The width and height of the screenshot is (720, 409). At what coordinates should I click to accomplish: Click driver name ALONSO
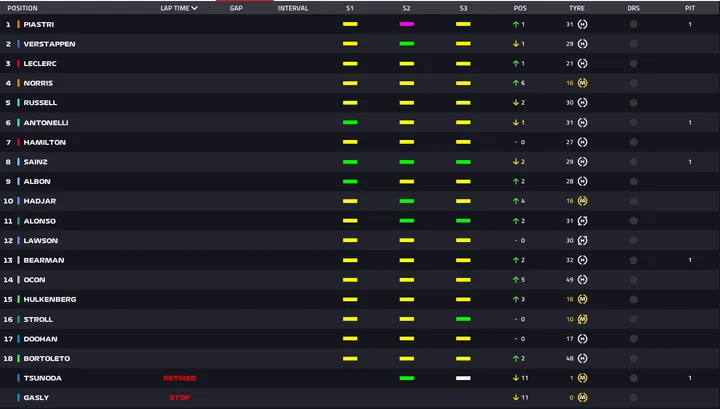pyautogui.click(x=39, y=221)
